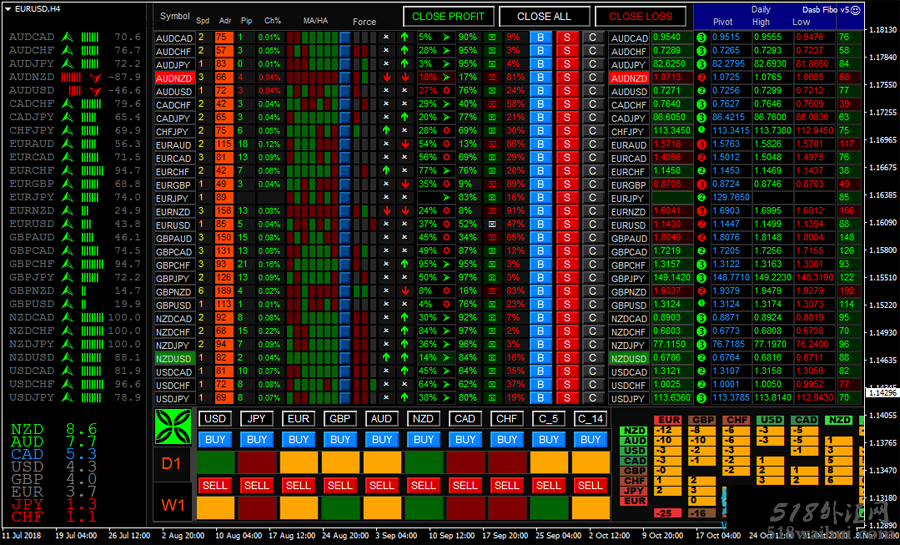Viewport: 900px width, 545px height.
Task: Click the SELL button in the C_14 column
Action: [x=590, y=486]
